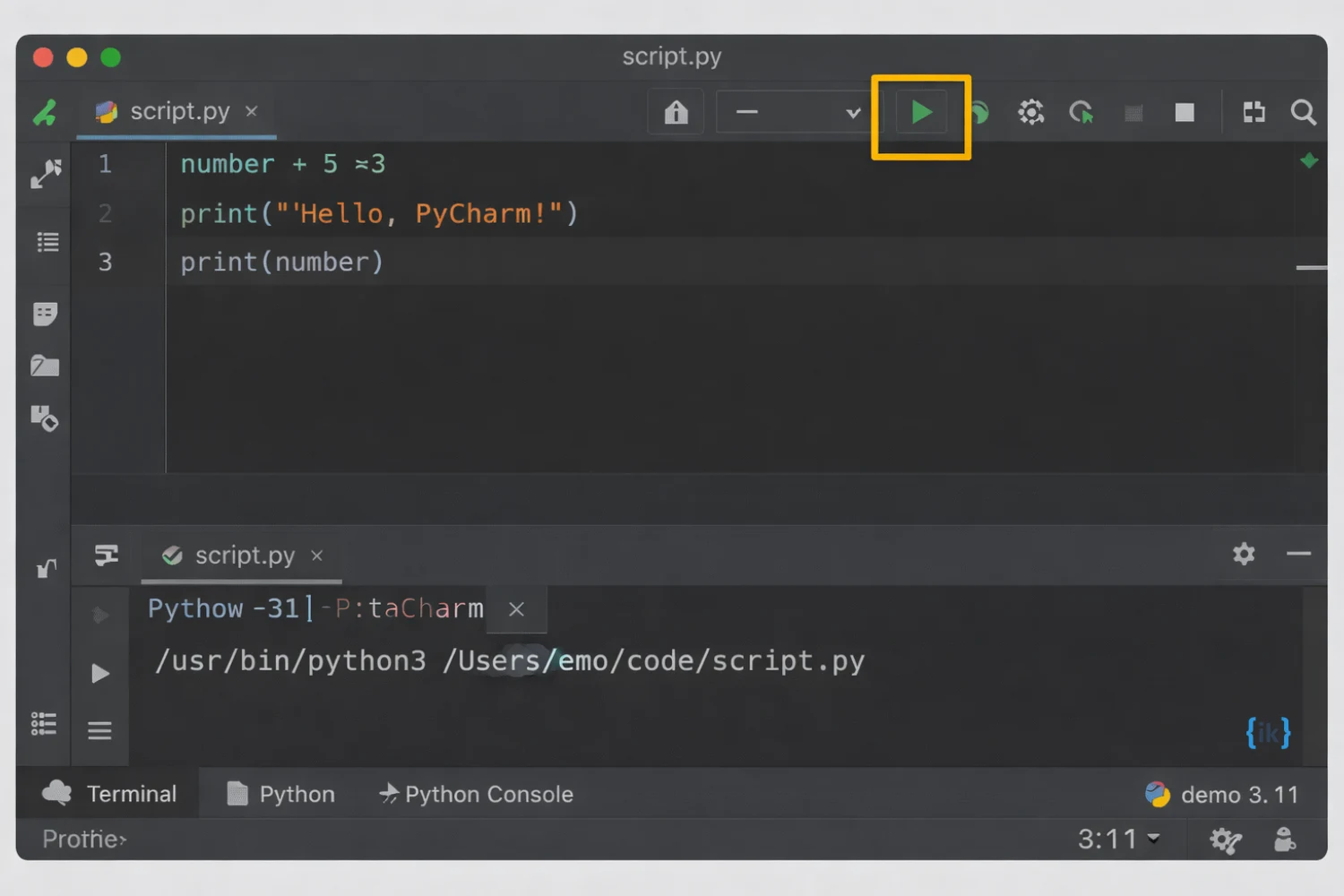
Task: Open the Debug tool icon
Action: coord(978,112)
